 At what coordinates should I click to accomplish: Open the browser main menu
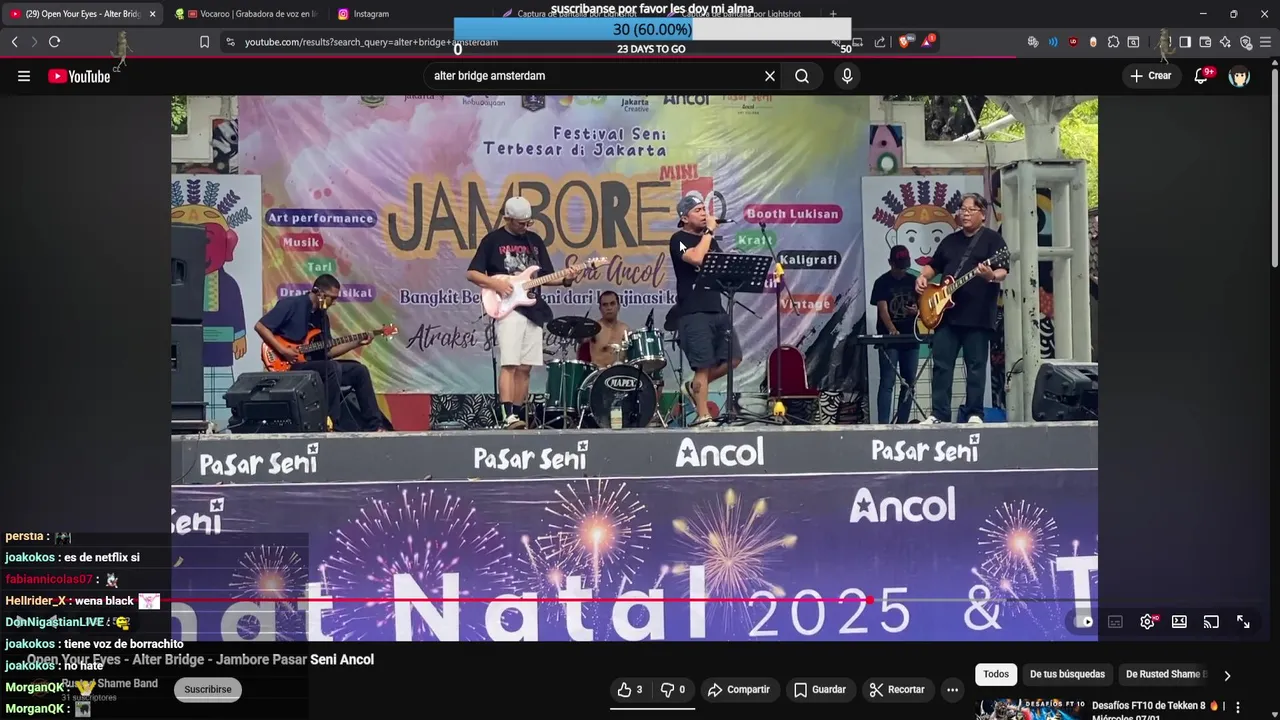coord(1266,42)
